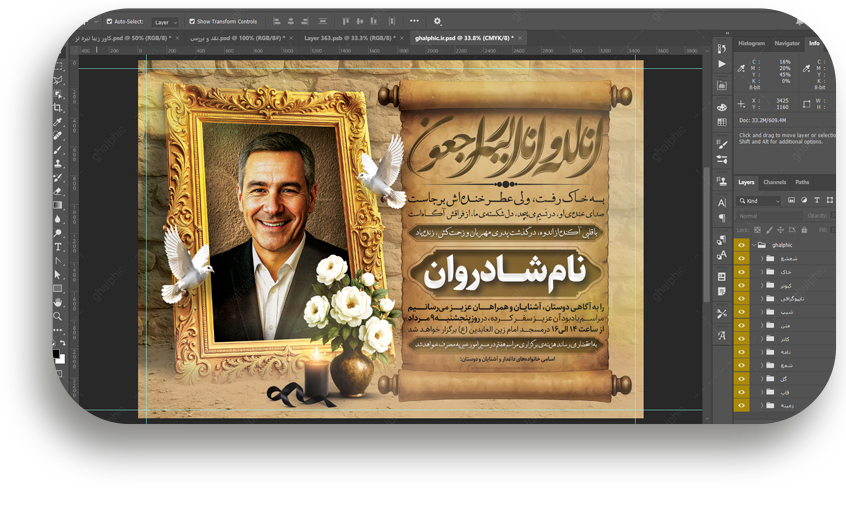Select the Horizontal Type tool
This screenshot has height=513, width=846.
pyautogui.click(x=59, y=246)
